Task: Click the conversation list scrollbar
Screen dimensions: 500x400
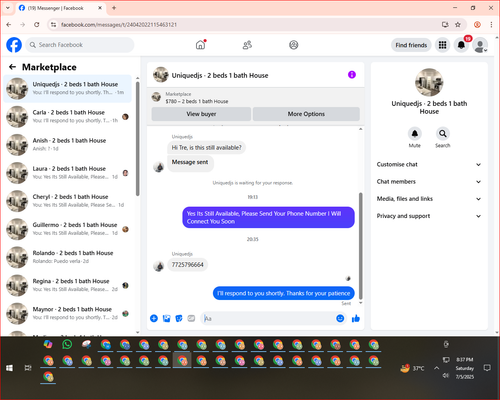Action: 138,138
